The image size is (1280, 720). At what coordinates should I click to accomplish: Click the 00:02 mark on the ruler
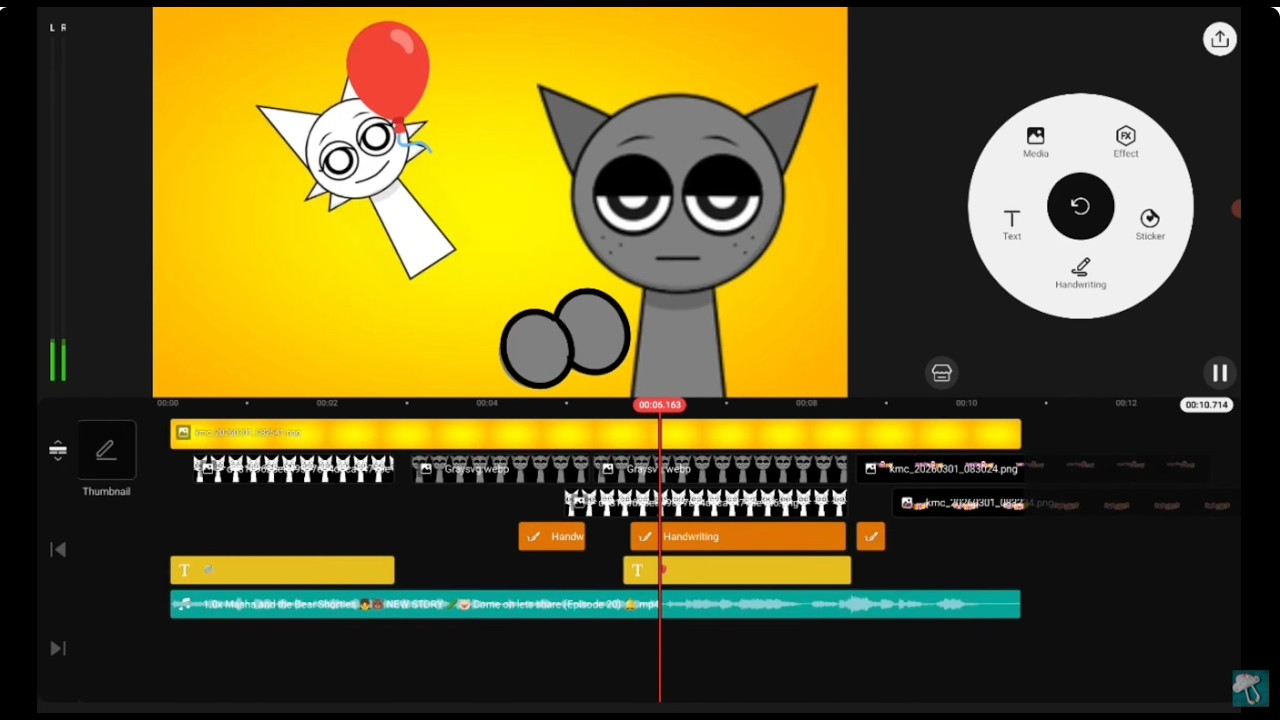point(327,403)
